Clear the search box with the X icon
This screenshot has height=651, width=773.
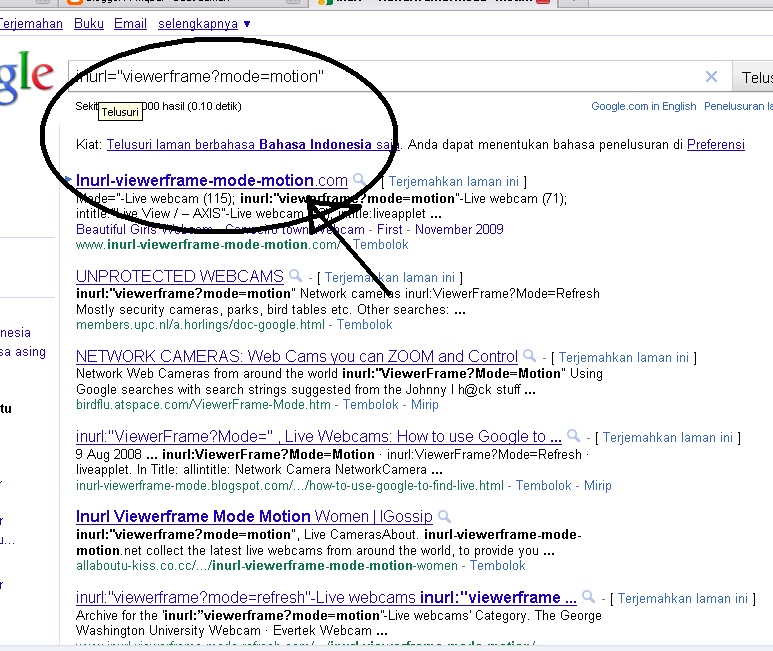[x=711, y=76]
